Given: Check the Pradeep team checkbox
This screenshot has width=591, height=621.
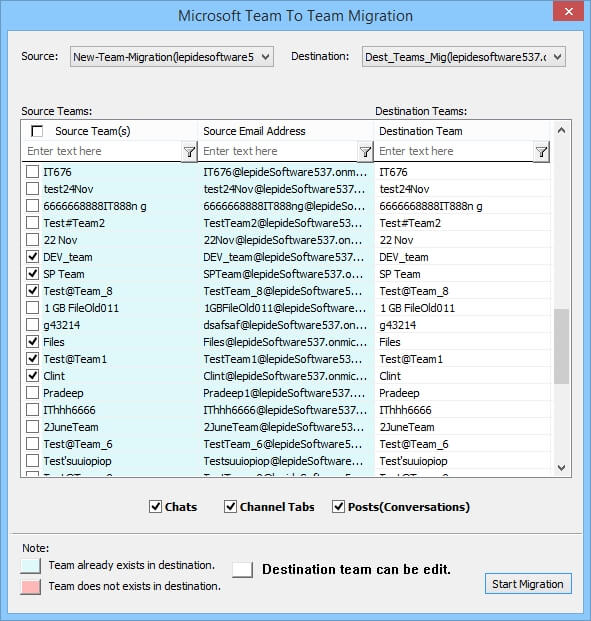Looking at the screenshot, I should pos(32,393).
